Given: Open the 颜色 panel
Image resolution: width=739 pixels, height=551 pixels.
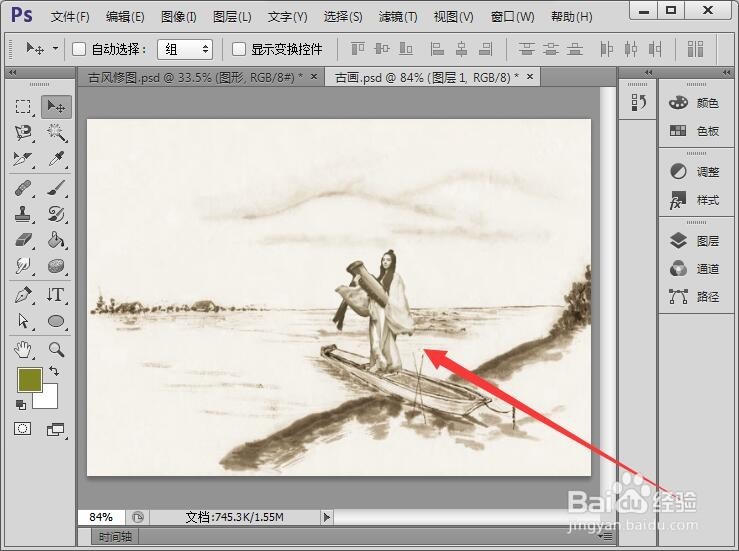Looking at the screenshot, I should [695, 103].
